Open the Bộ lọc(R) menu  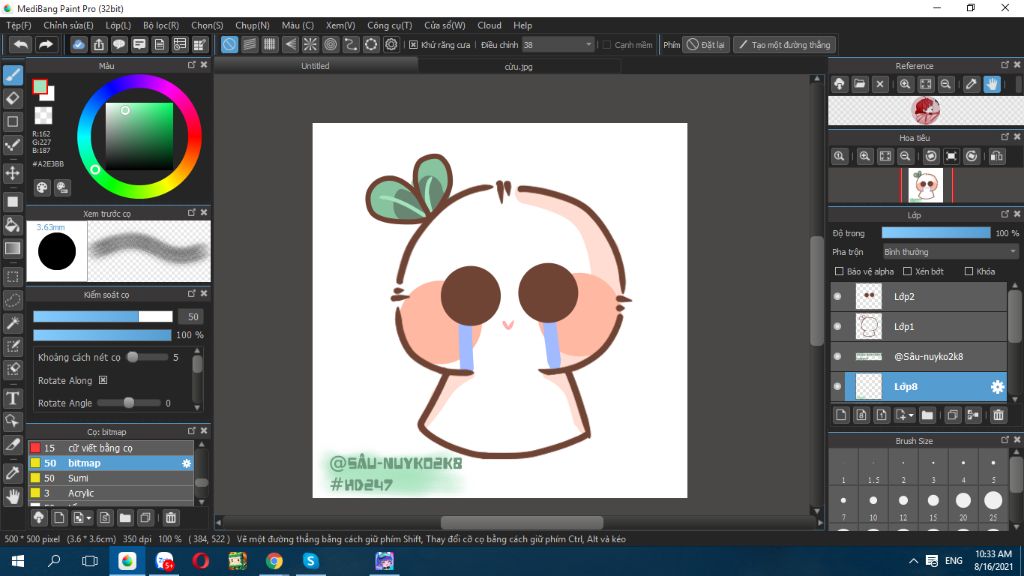[161, 25]
